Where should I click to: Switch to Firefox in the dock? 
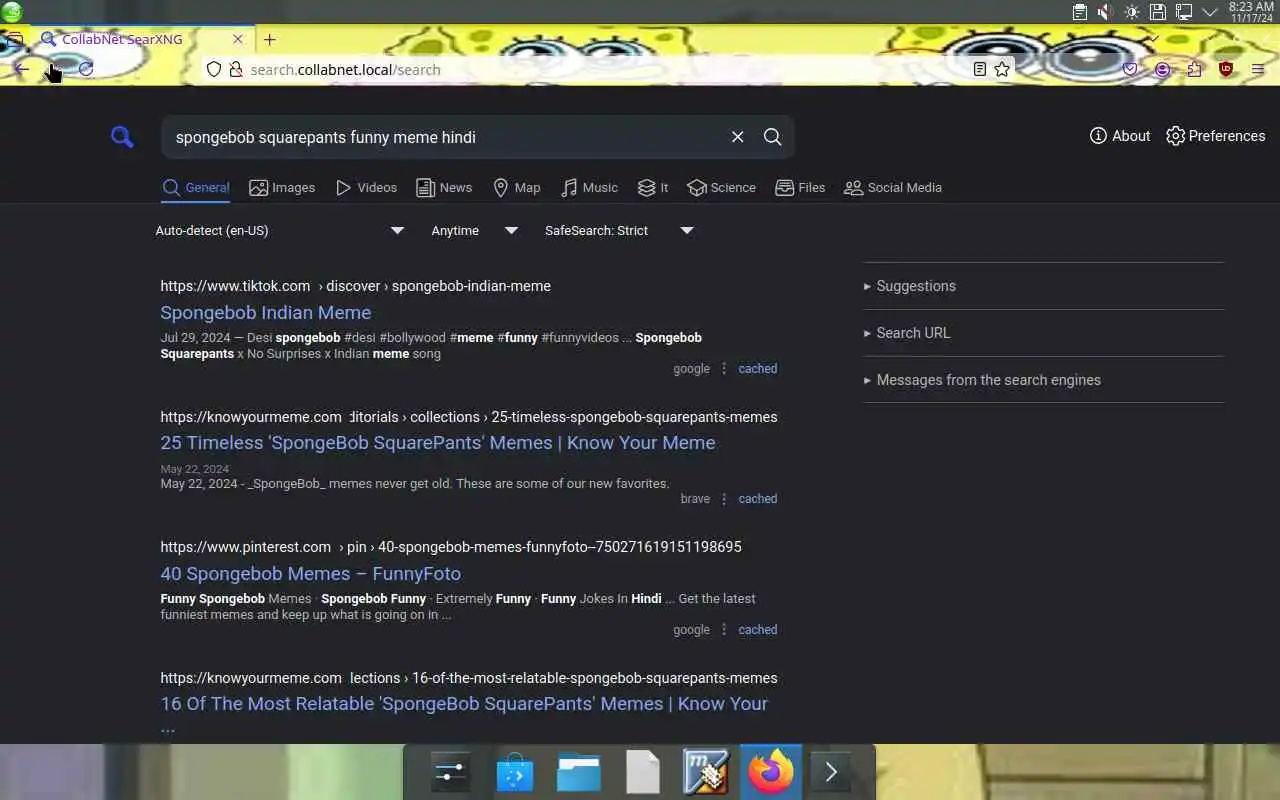click(x=771, y=772)
